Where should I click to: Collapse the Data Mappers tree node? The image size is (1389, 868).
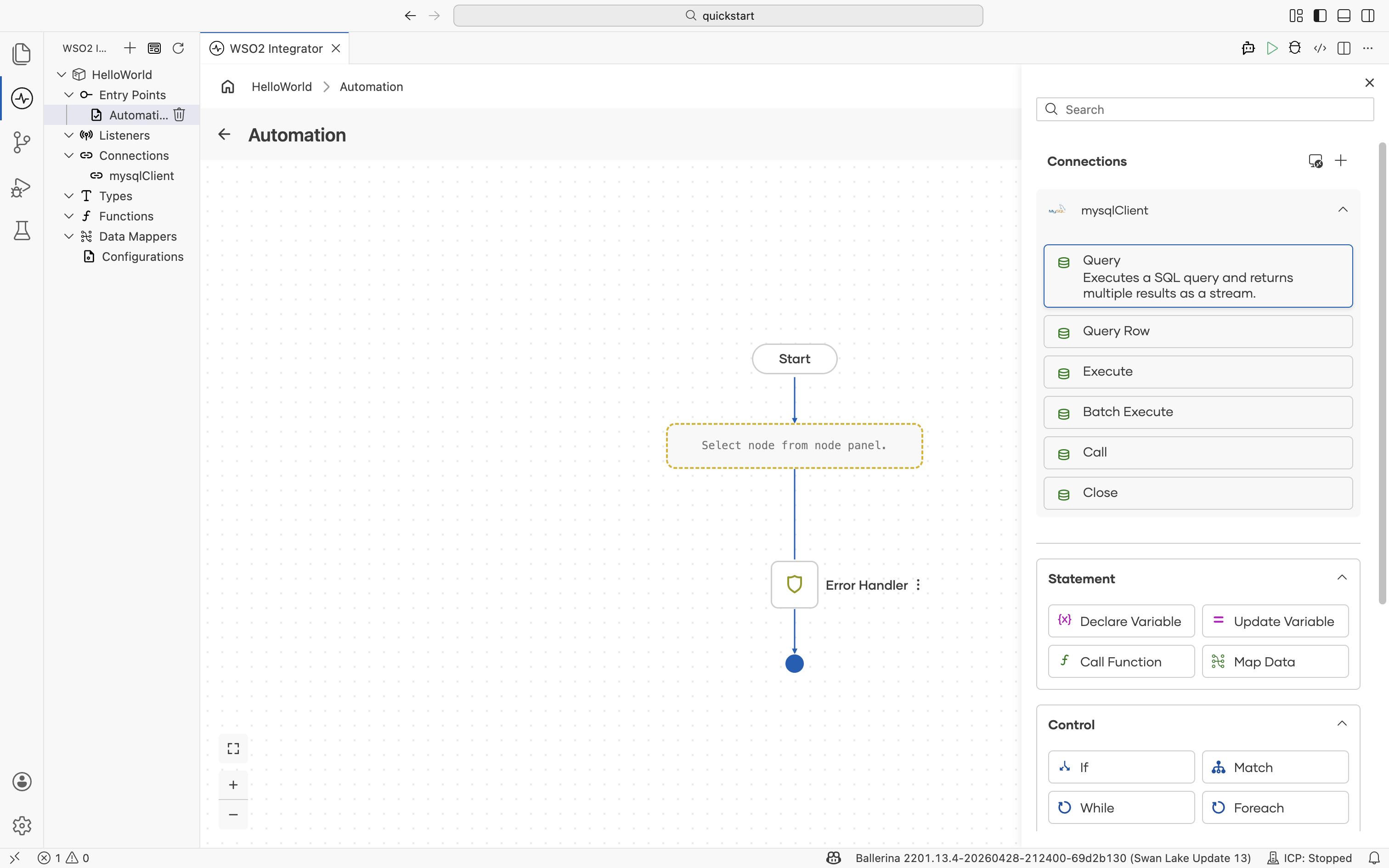coord(69,237)
